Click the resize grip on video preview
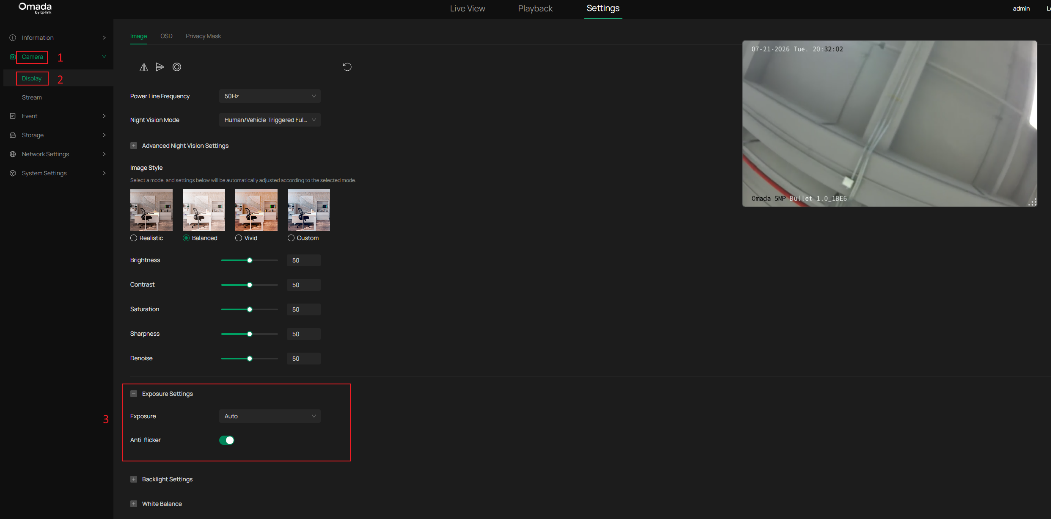The image size is (1051, 519). [x=1032, y=201]
